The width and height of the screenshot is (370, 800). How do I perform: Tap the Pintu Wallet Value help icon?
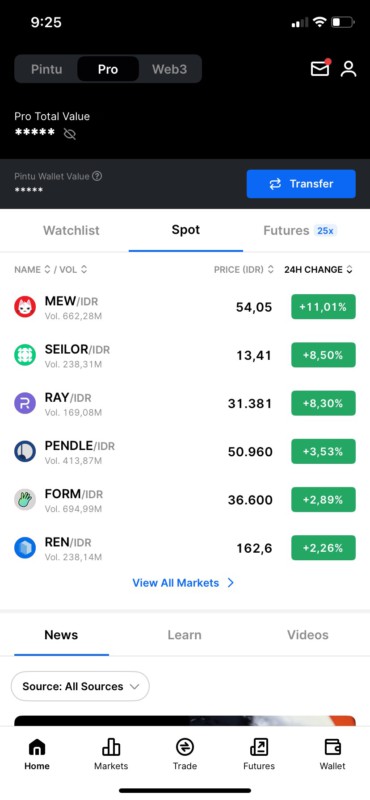click(x=97, y=176)
